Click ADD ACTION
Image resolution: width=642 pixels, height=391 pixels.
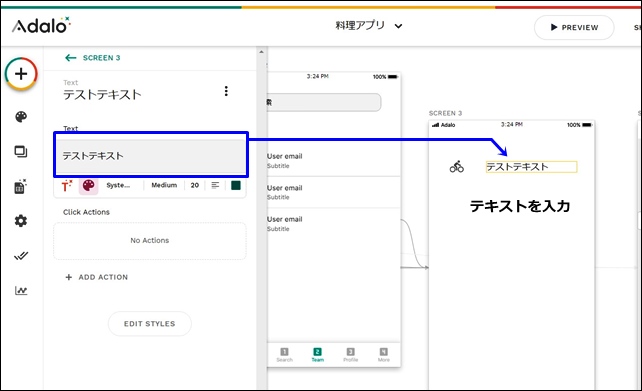(x=97, y=277)
